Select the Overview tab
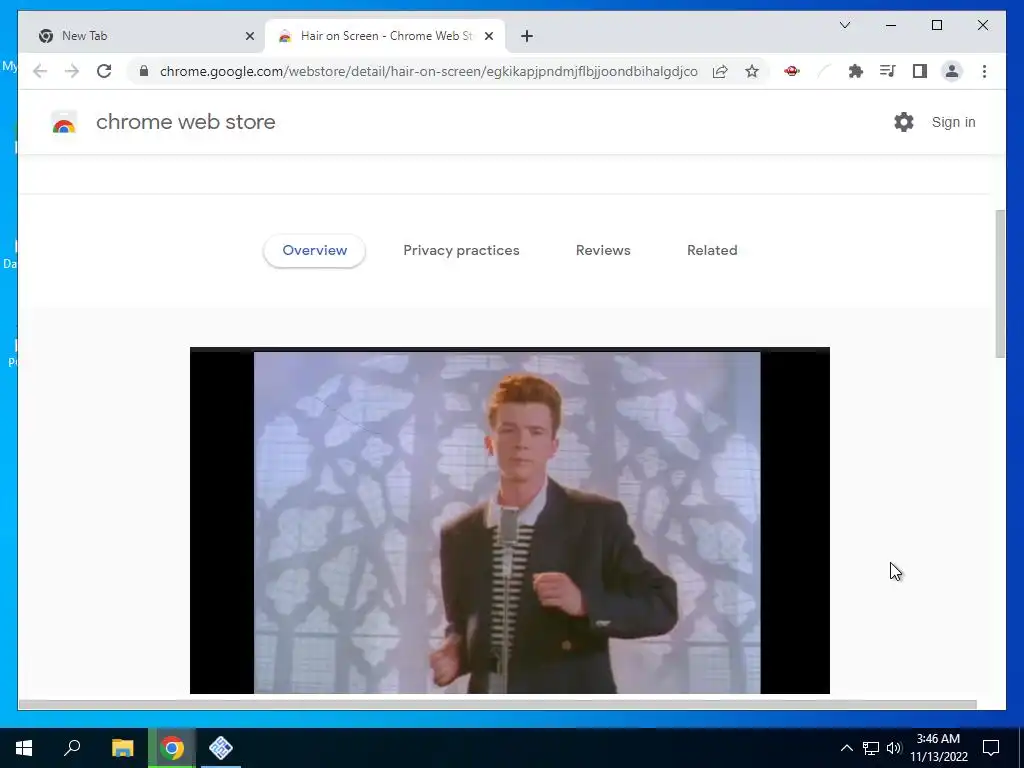 click(x=314, y=251)
